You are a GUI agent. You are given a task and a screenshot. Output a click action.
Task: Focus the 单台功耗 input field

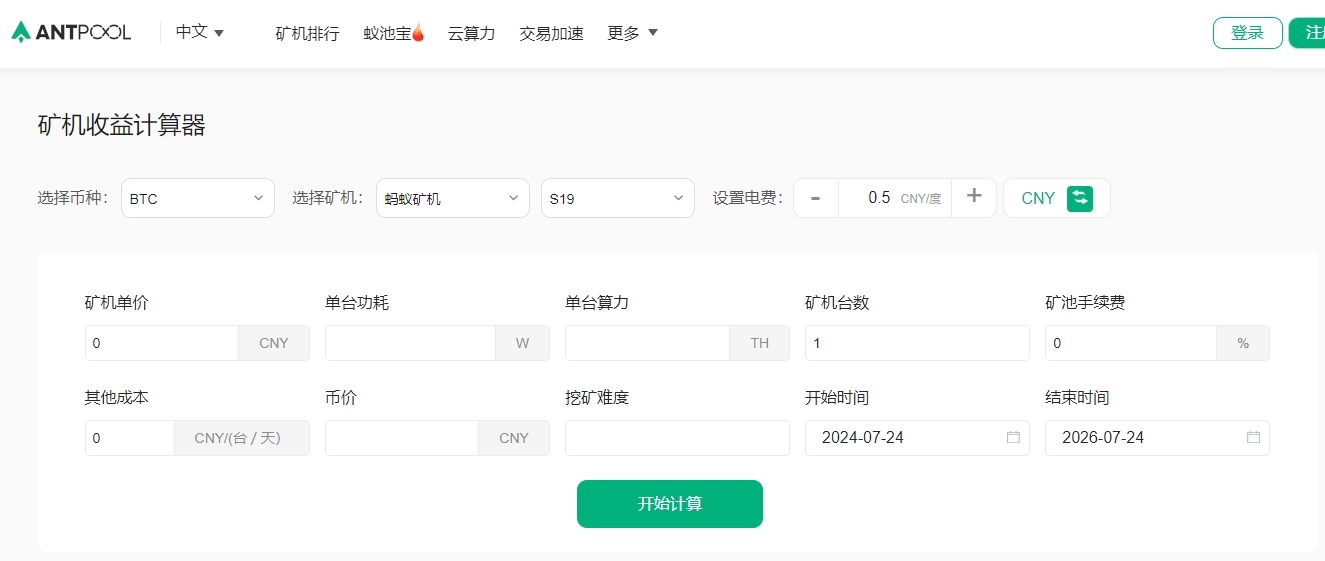[410, 343]
